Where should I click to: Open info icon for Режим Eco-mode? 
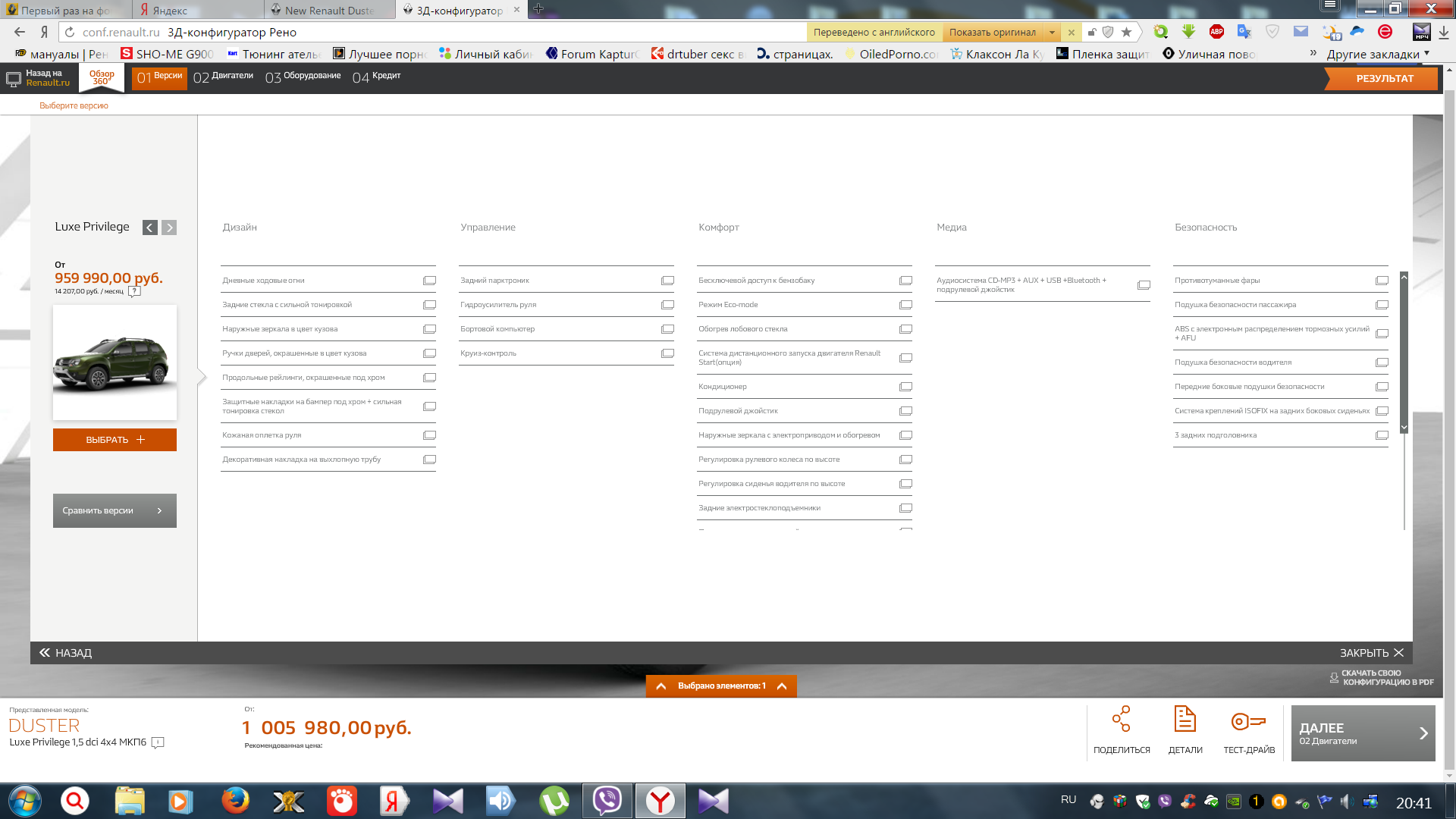[905, 305]
